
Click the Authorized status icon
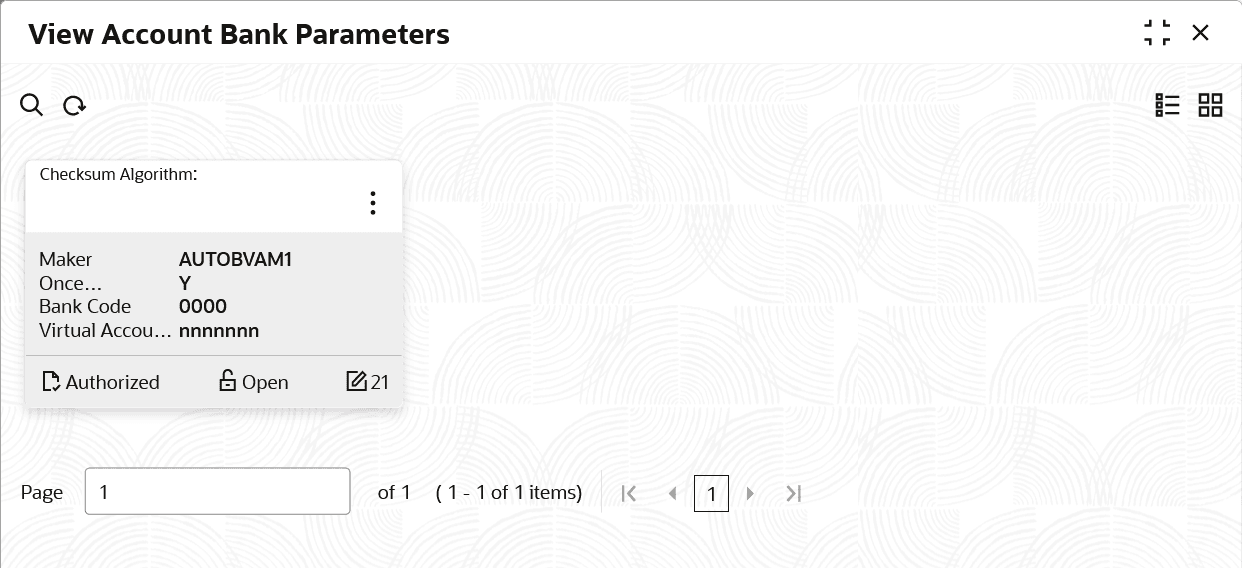click(51, 382)
